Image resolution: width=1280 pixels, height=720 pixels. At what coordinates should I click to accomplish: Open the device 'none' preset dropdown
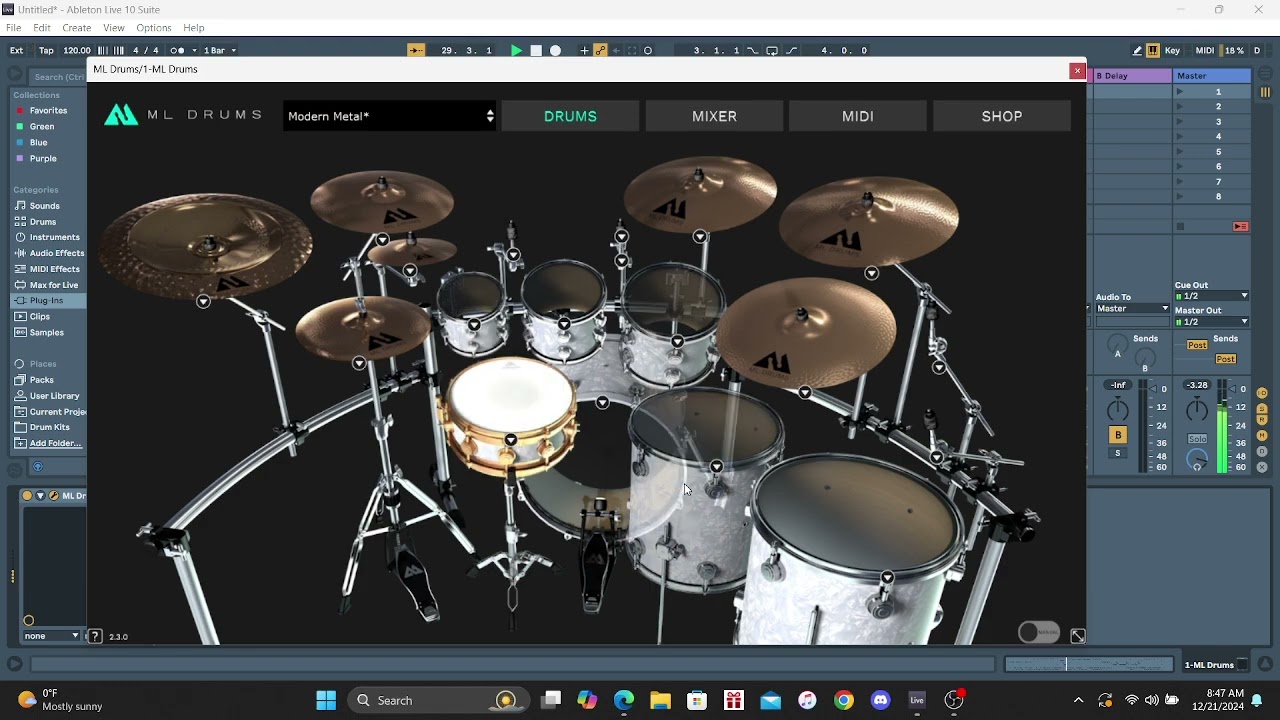(52, 636)
